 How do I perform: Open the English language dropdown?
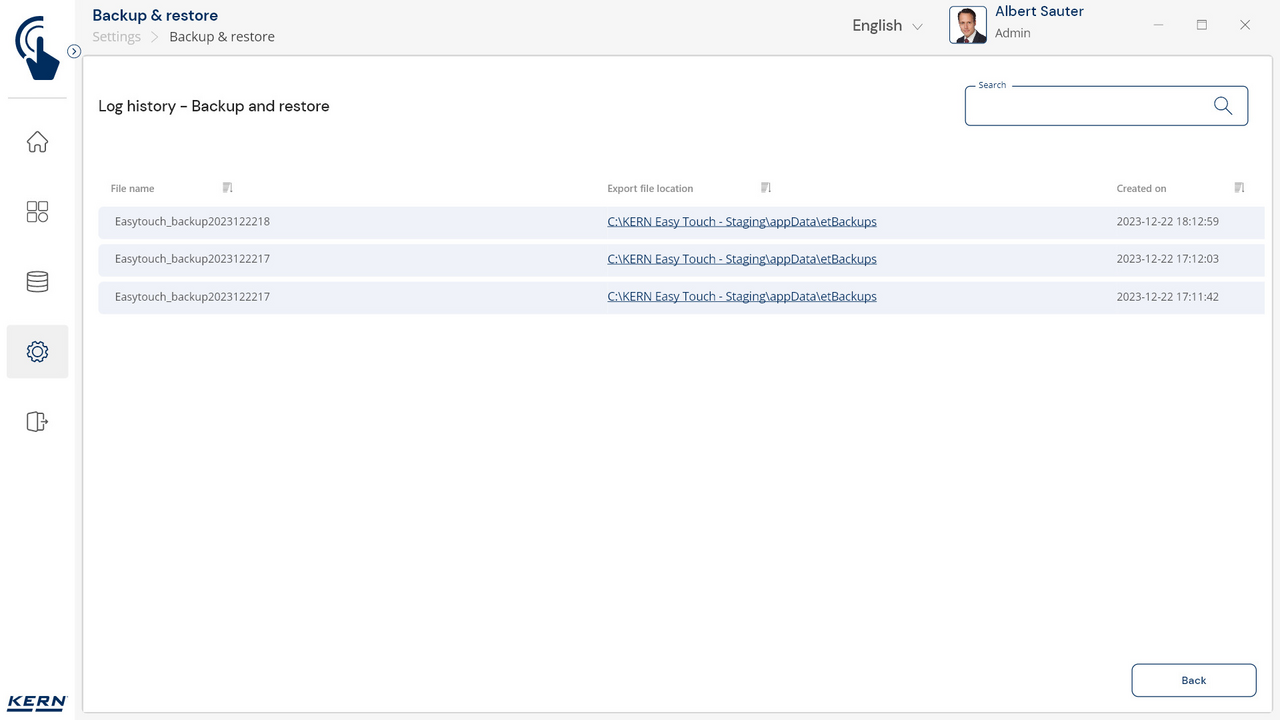tap(887, 26)
